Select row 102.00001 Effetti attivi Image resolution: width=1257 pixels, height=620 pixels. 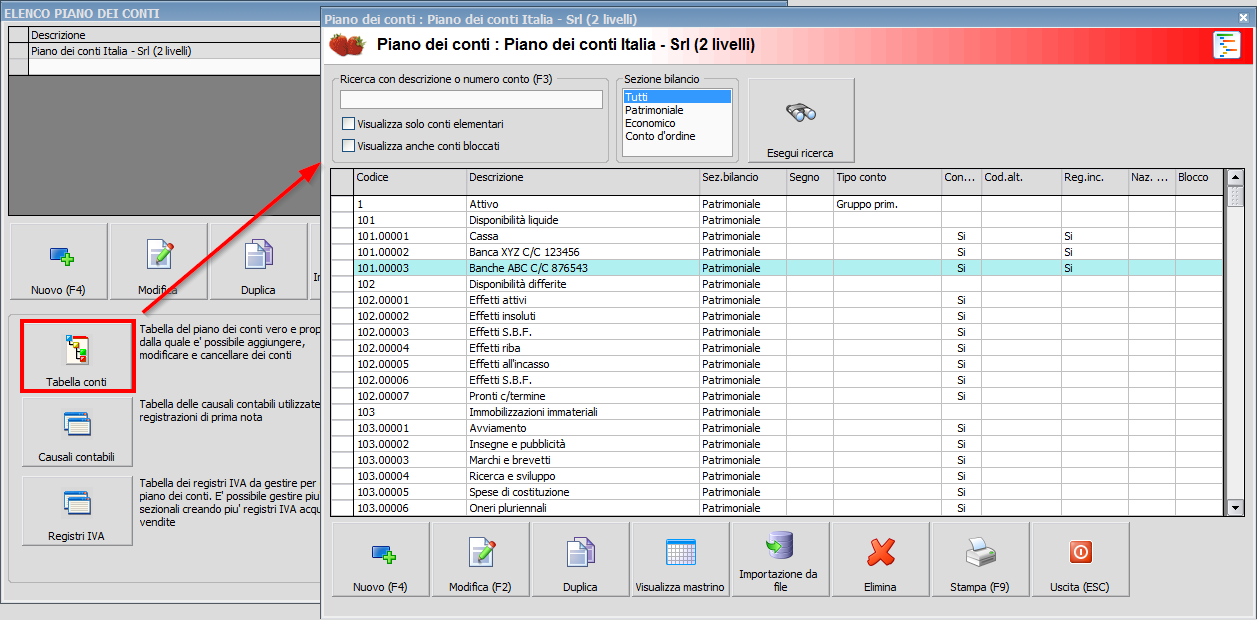coord(778,300)
